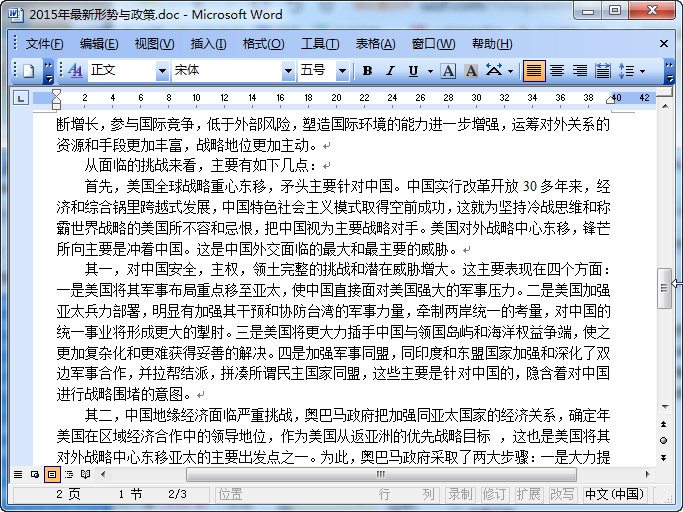Toggle 修订 track changes in status bar
This screenshot has width=683, height=512.
pyautogui.click(x=494, y=494)
